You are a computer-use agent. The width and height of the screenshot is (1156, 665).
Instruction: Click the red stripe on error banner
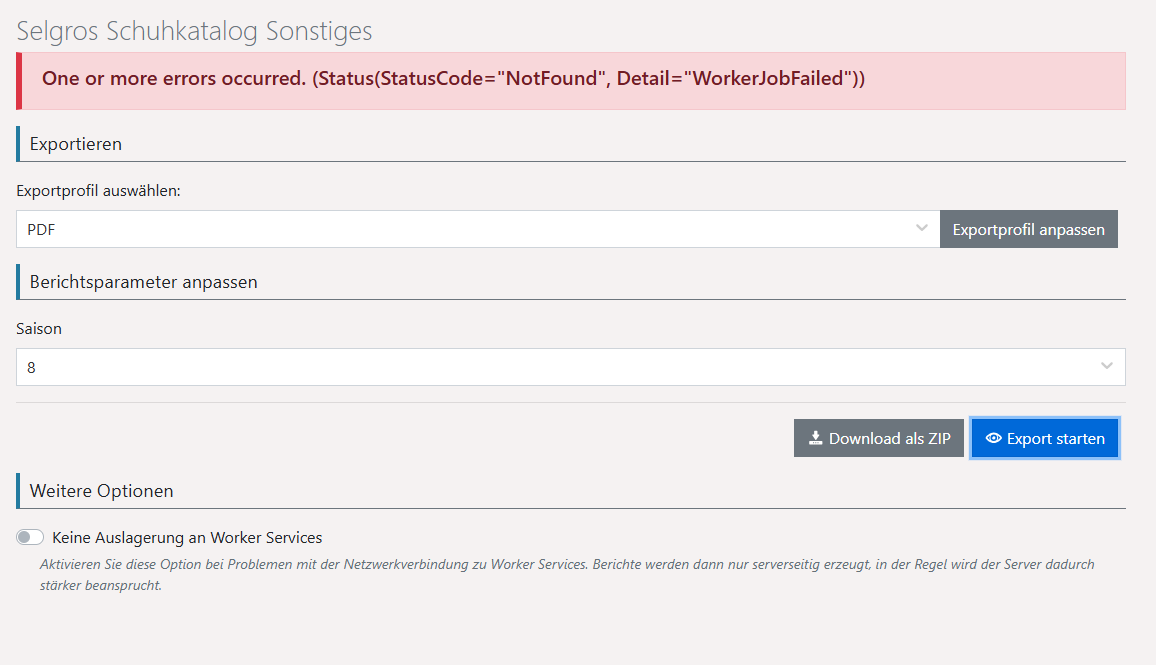(19, 81)
